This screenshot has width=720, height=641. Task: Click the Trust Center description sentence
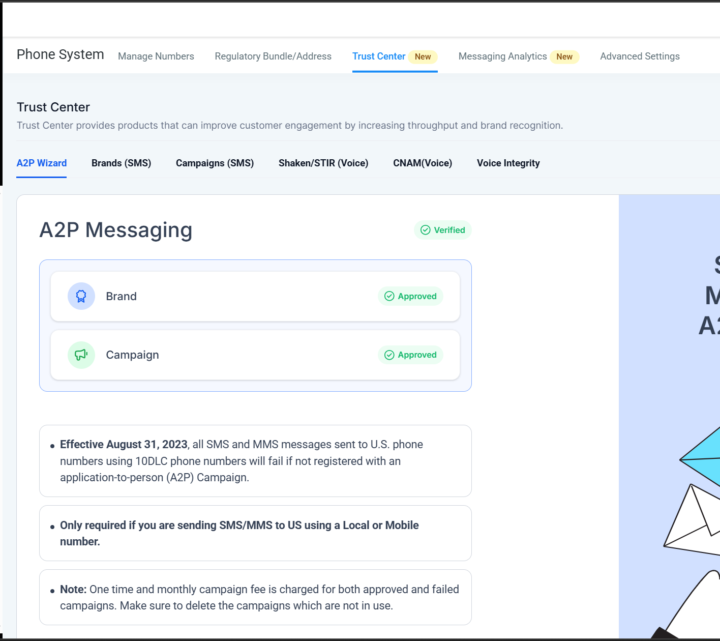290,125
